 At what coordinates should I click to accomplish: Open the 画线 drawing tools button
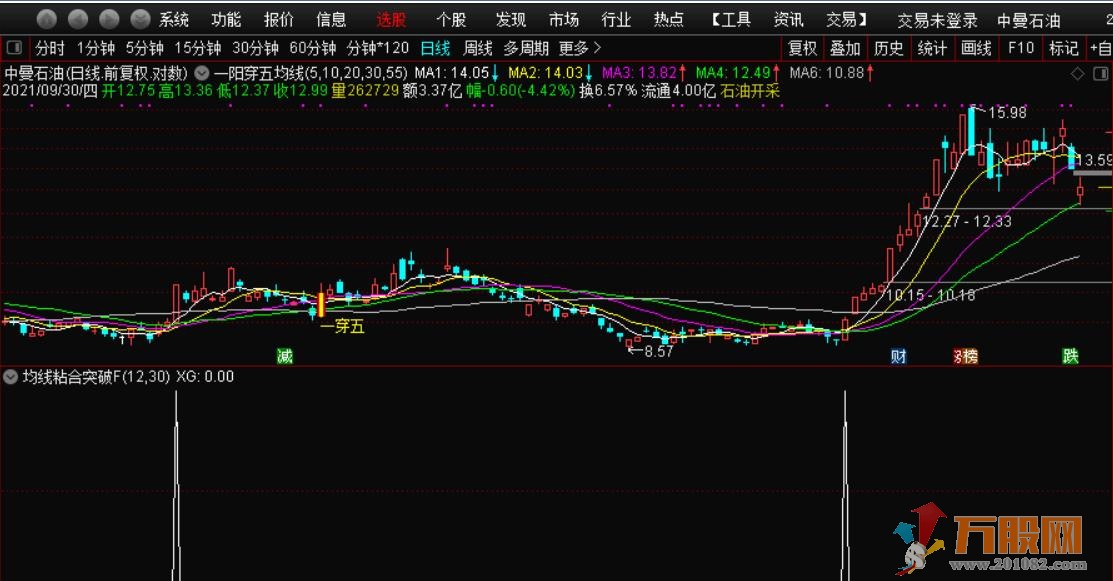click(x=976, y=48)
